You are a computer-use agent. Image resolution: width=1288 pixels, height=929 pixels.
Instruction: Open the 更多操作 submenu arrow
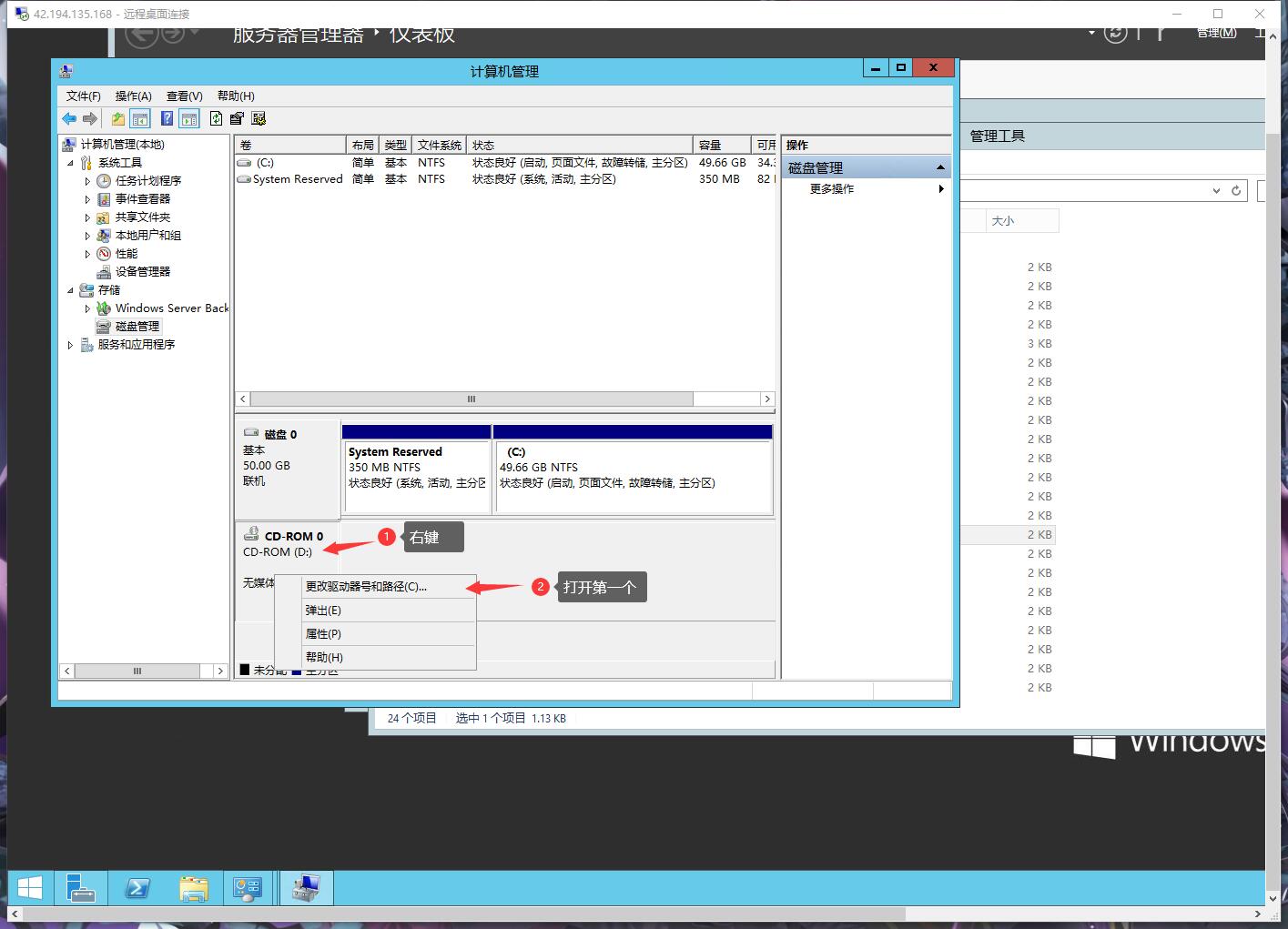tap(941, 189)
